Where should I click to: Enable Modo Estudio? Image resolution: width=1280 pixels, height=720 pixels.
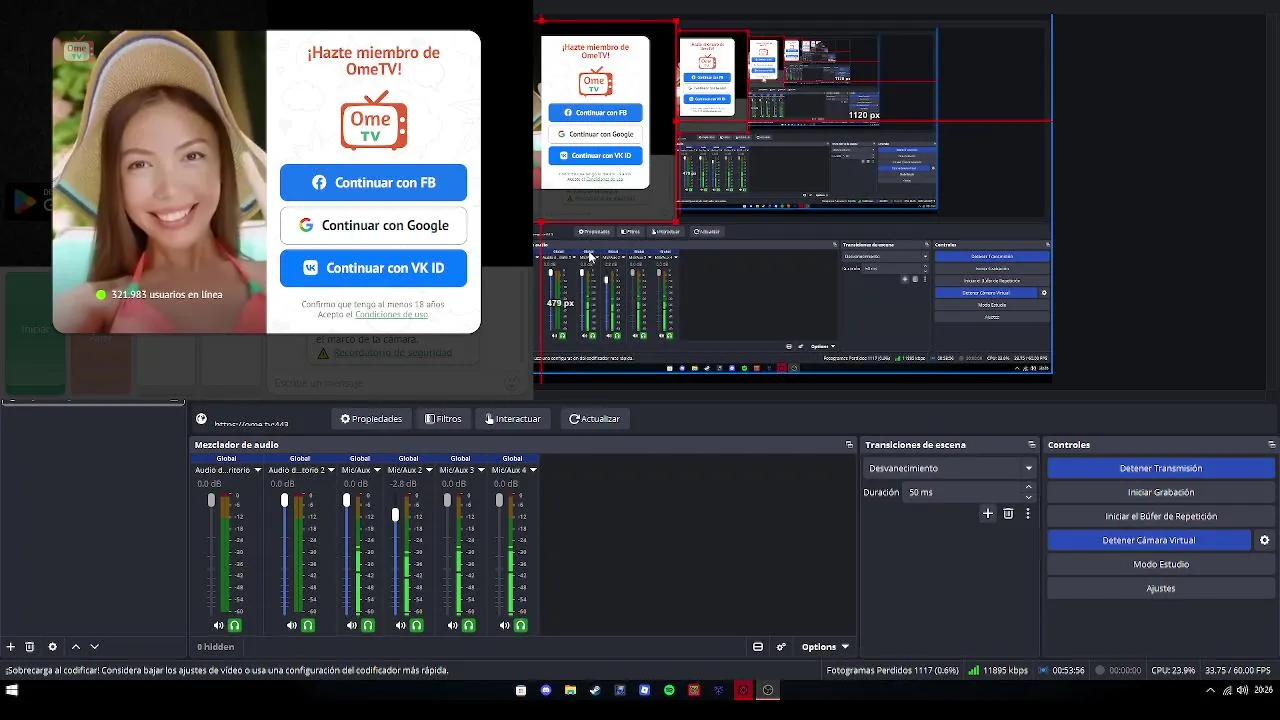pyautogui.click(x=1161, y=564)
